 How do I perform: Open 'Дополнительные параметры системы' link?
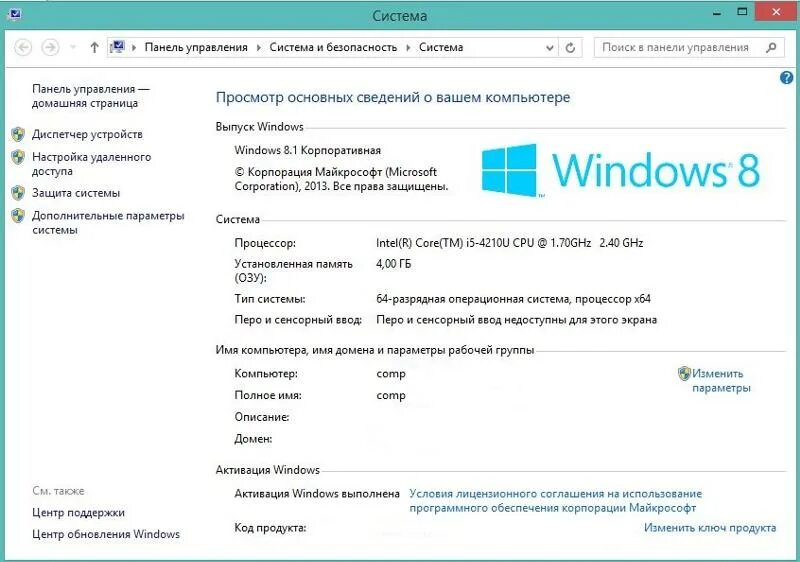[108, 222]
